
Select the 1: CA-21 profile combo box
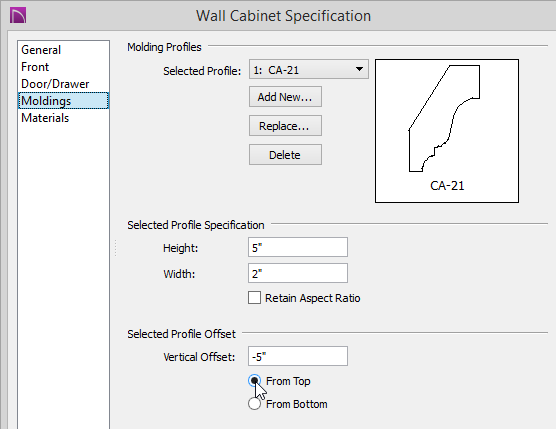point(308,69)
